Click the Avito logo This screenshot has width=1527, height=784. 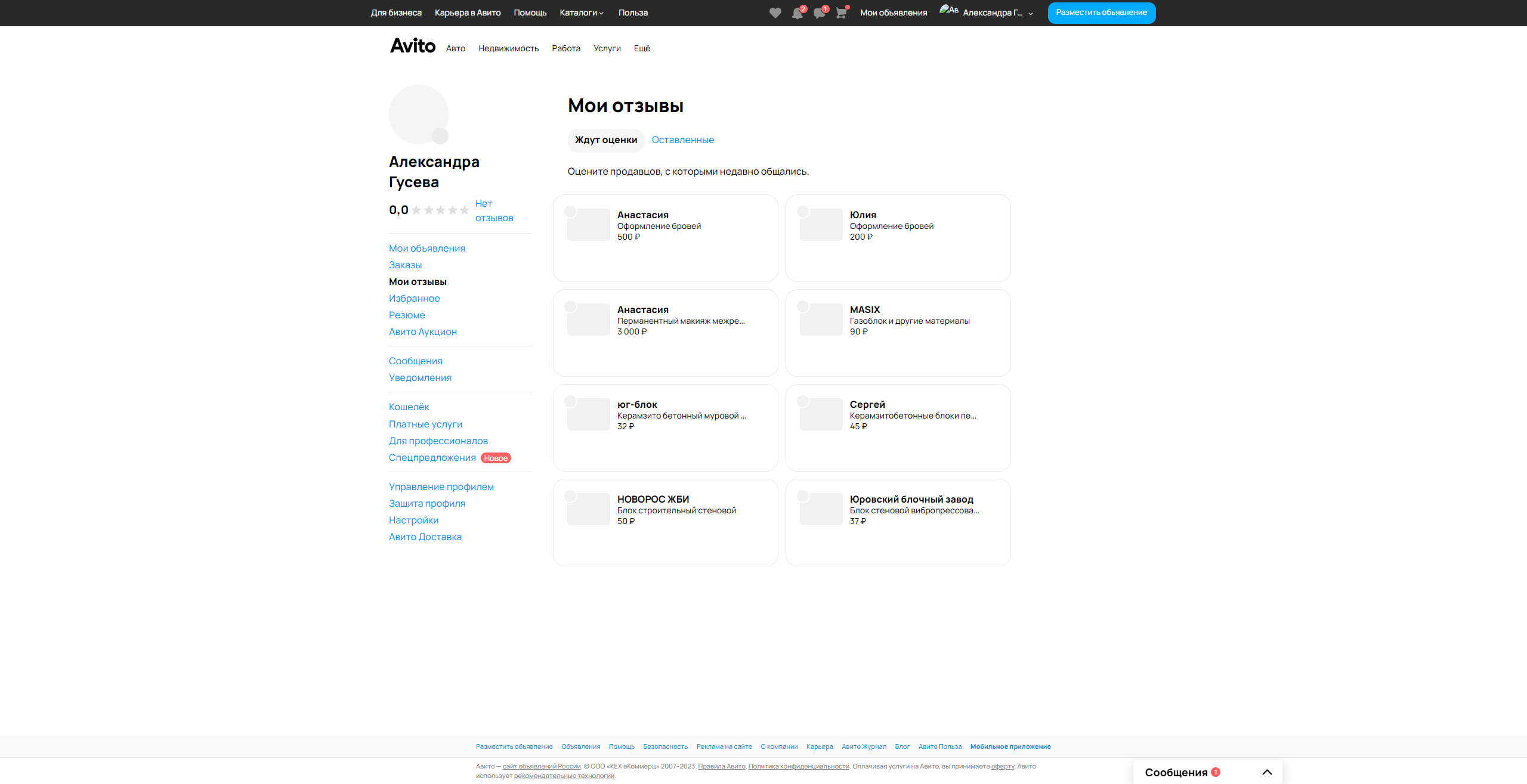[413, 46]
